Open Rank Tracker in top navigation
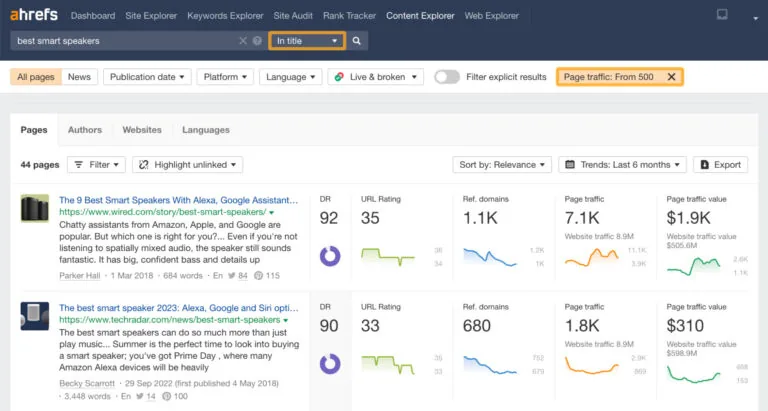Screen dimensions: 768x411 tap(349, 16)
